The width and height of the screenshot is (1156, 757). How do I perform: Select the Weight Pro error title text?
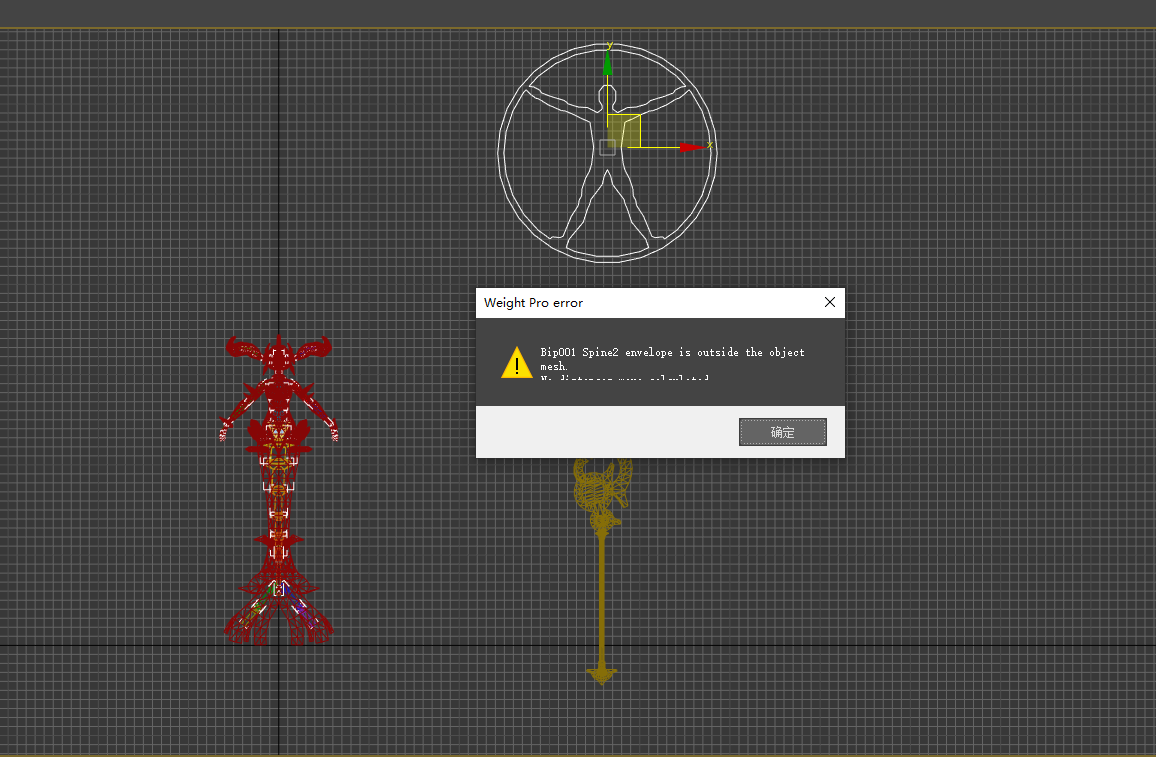(x=533, y=303)
